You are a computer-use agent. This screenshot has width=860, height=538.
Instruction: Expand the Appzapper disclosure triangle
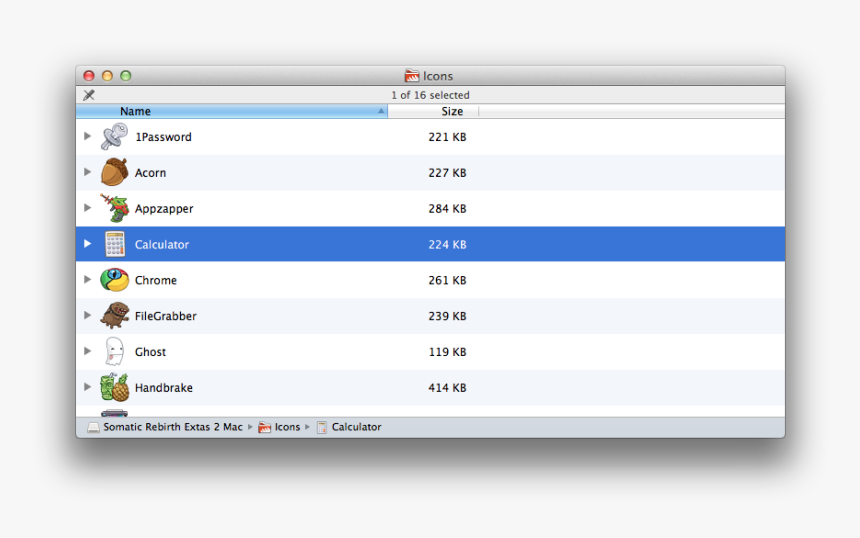[x=87, y=208]
